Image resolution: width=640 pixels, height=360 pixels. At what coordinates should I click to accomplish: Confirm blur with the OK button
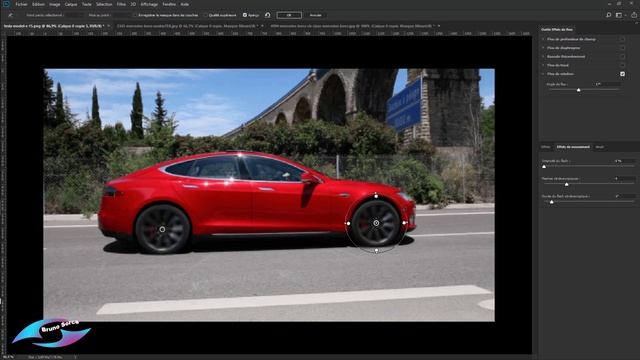pos(289,15)
